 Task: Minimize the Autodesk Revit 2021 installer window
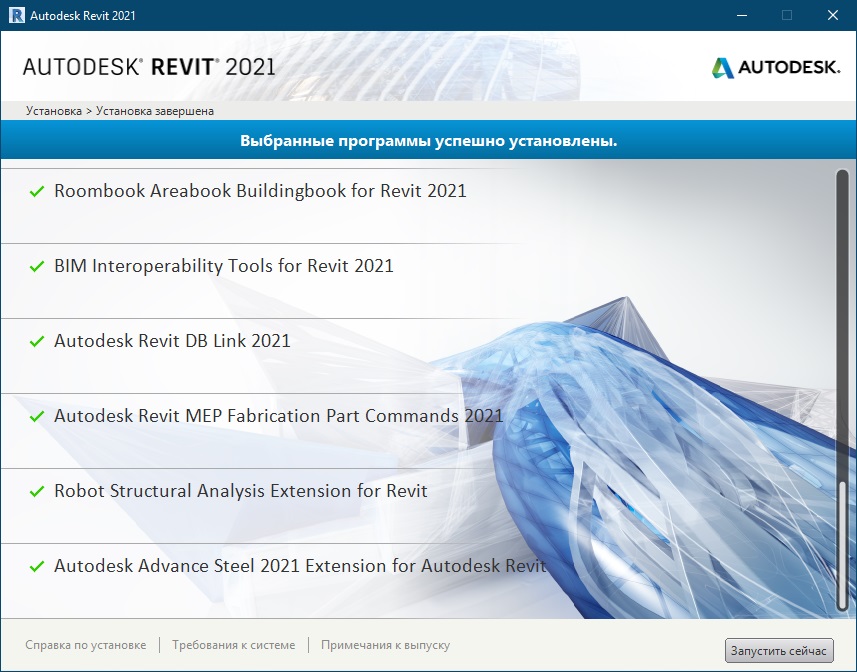pos(741,15)
